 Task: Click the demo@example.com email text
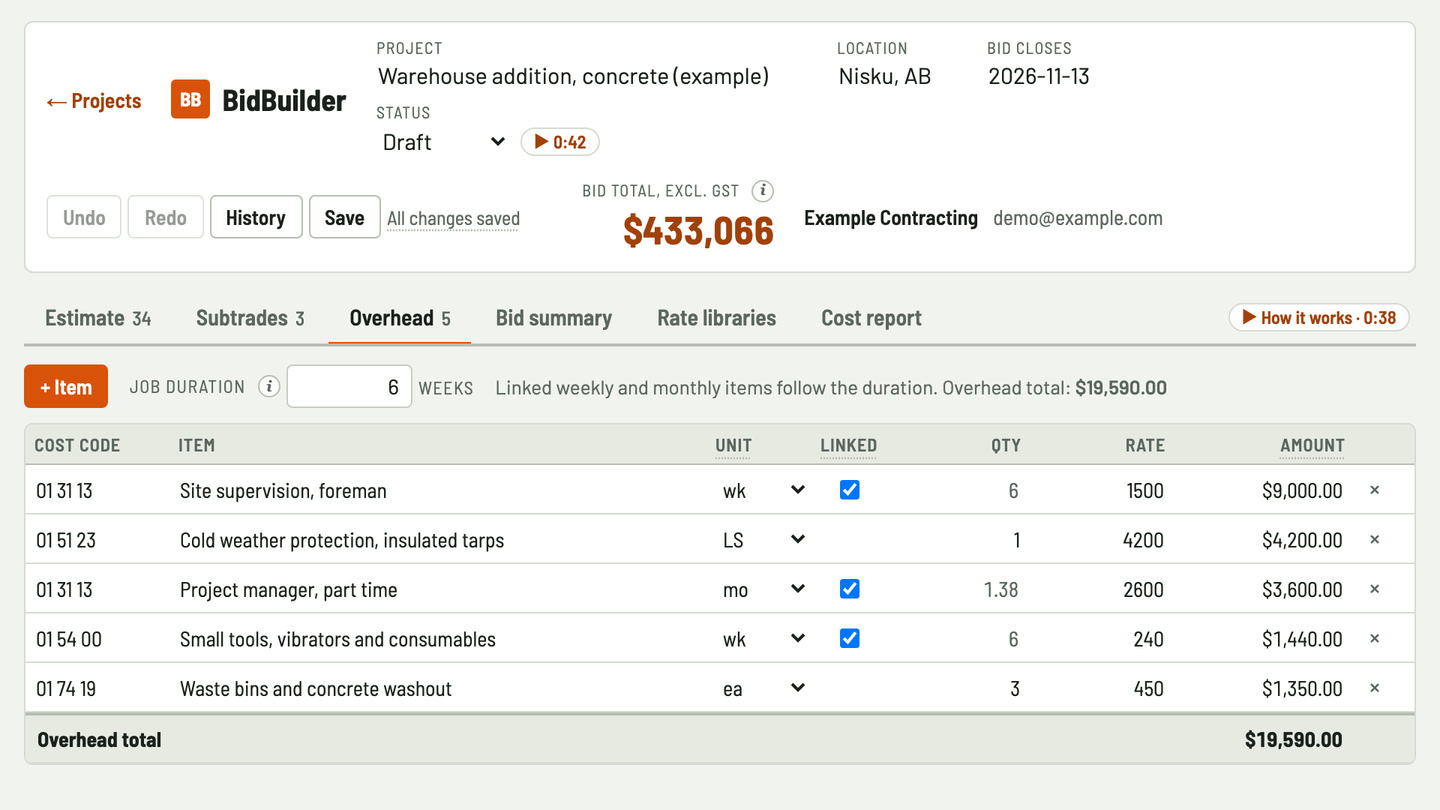(x=1078, y=218)
